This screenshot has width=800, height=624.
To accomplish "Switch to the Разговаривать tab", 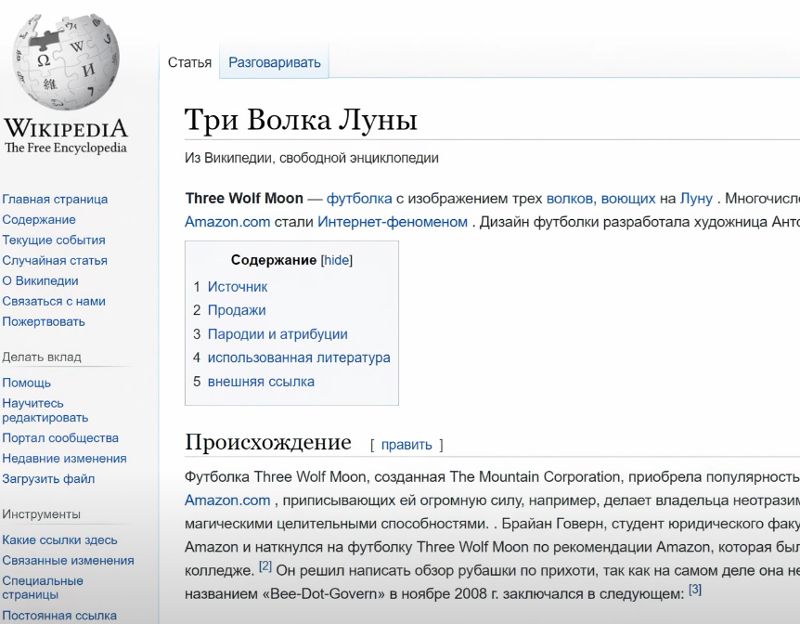I will [x=274, y=62].
